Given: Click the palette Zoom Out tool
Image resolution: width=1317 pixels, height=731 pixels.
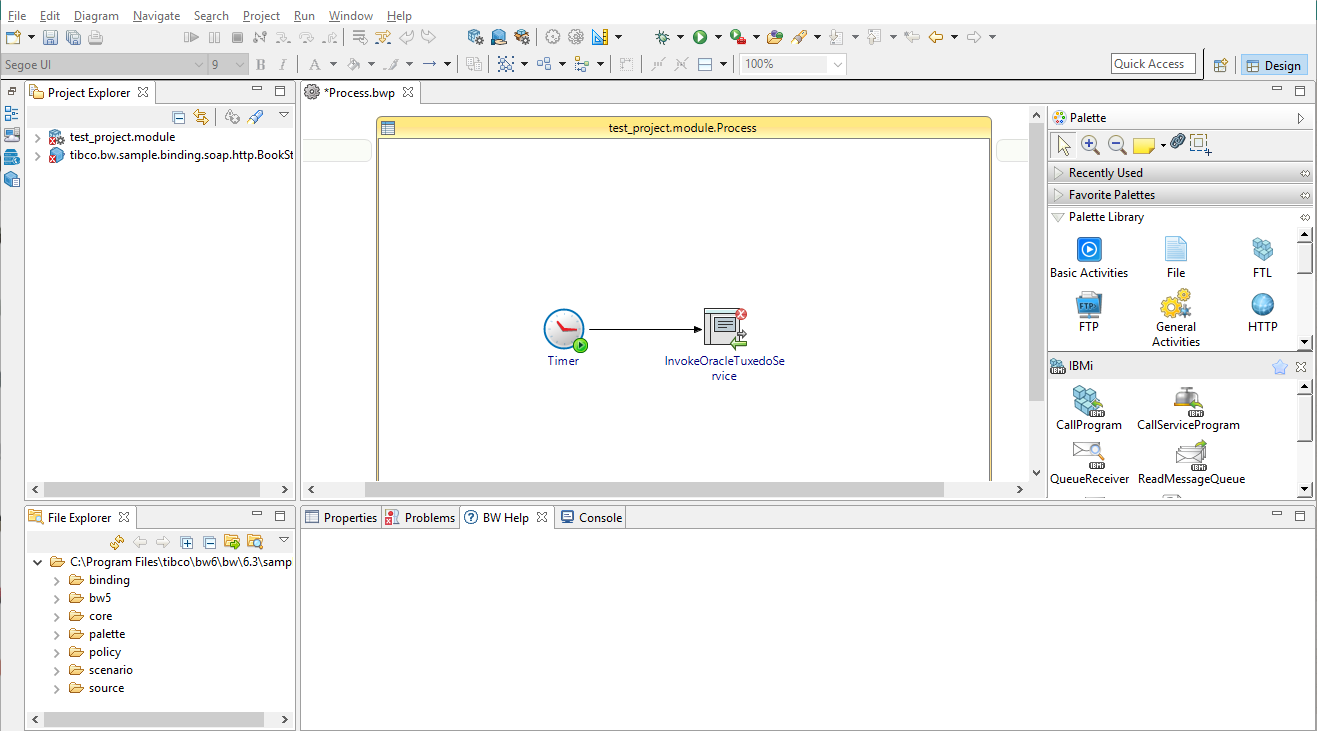Looking at the screenshot, I should point(1117,145).
